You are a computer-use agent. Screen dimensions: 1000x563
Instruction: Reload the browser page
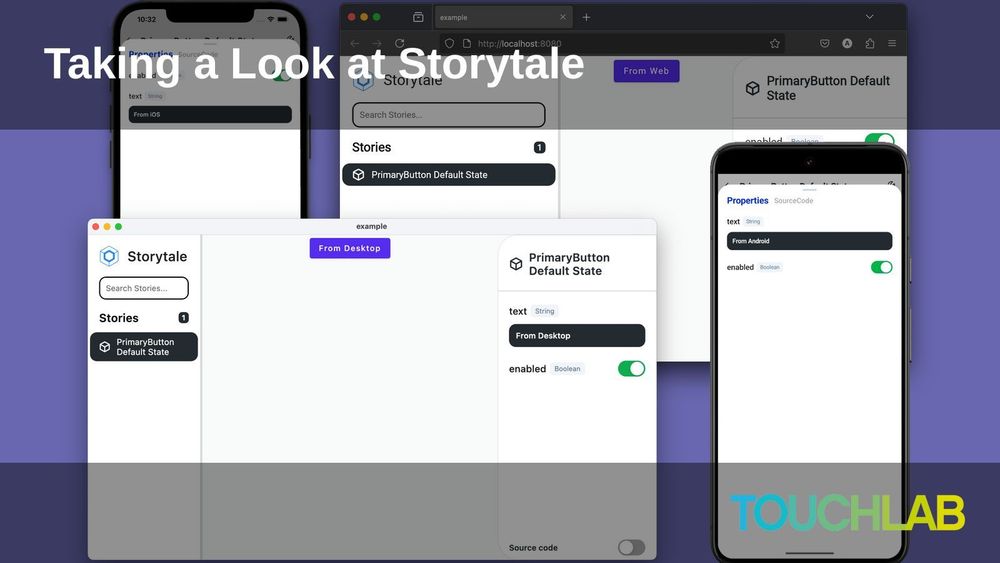[399, 43]
